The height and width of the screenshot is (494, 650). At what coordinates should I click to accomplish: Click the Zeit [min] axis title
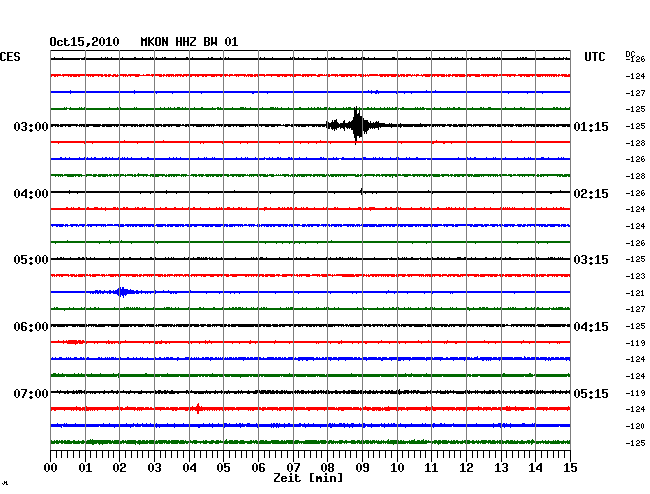coord(308,478)
